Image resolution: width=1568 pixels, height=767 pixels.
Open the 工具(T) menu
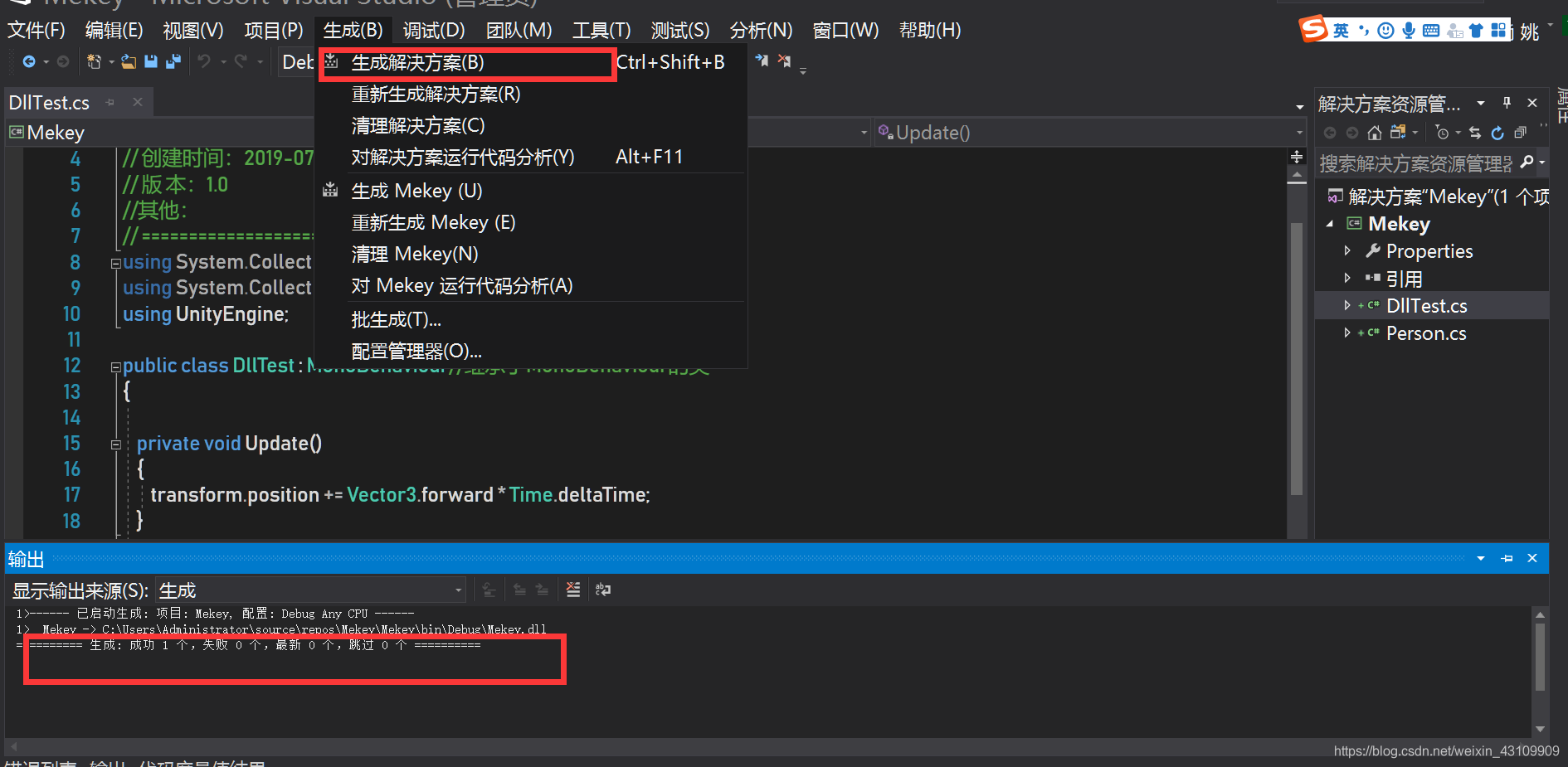click(x=601, y=31)
